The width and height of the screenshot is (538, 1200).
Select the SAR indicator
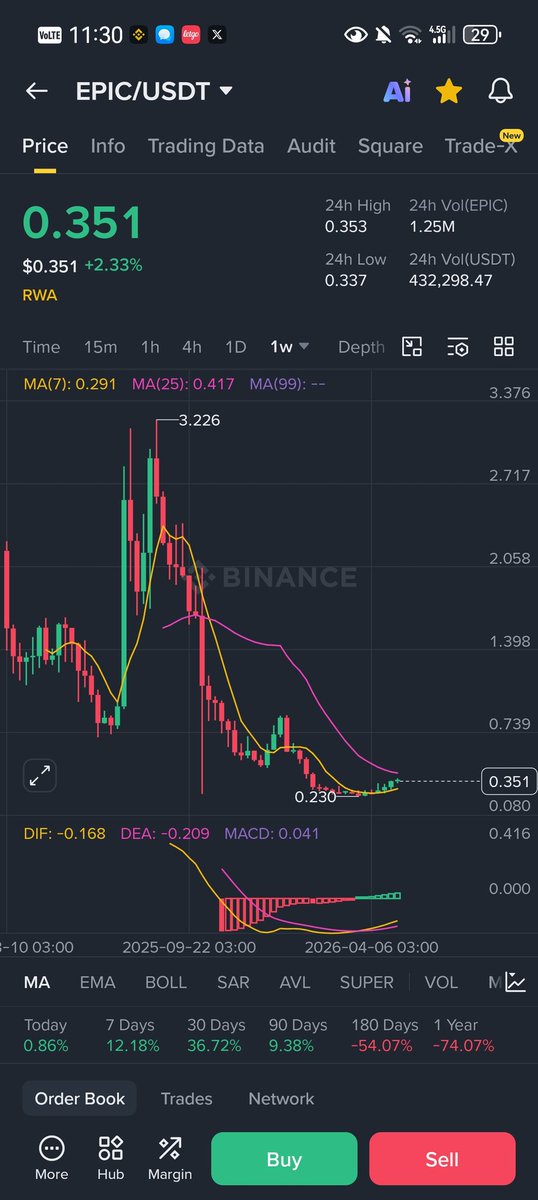tap(233, 982)
